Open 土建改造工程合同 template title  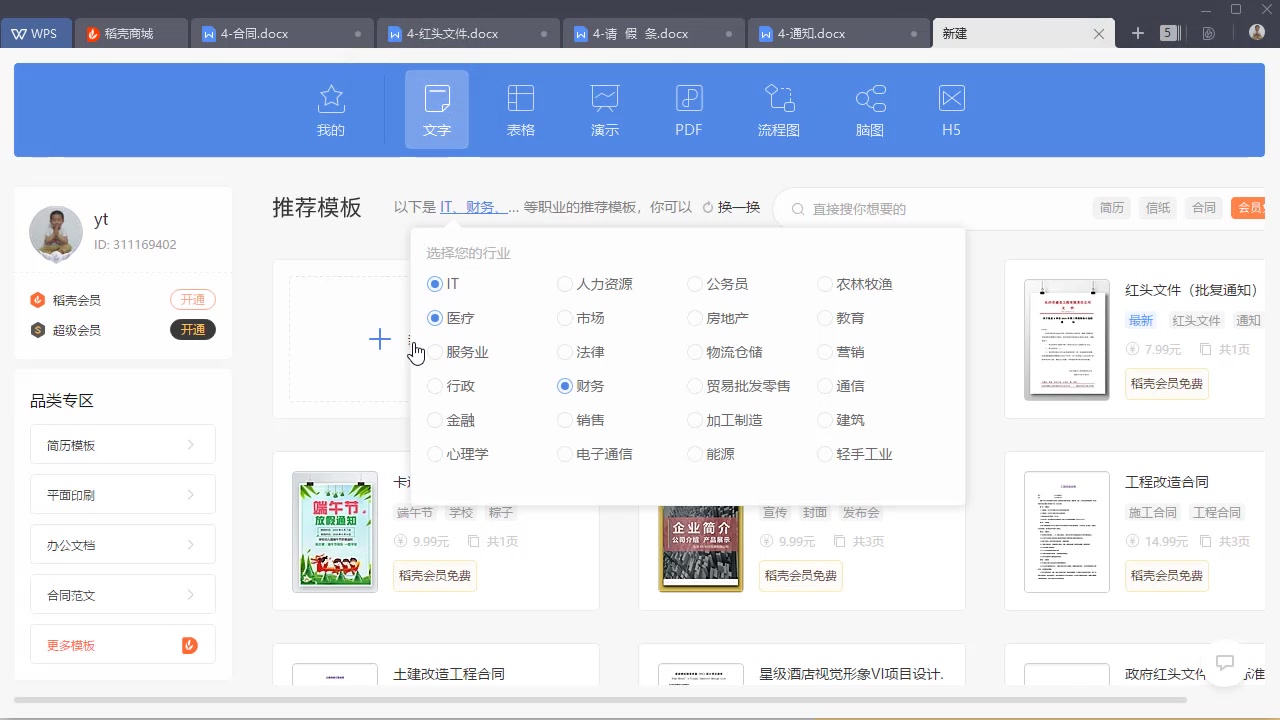pos(449,674)
